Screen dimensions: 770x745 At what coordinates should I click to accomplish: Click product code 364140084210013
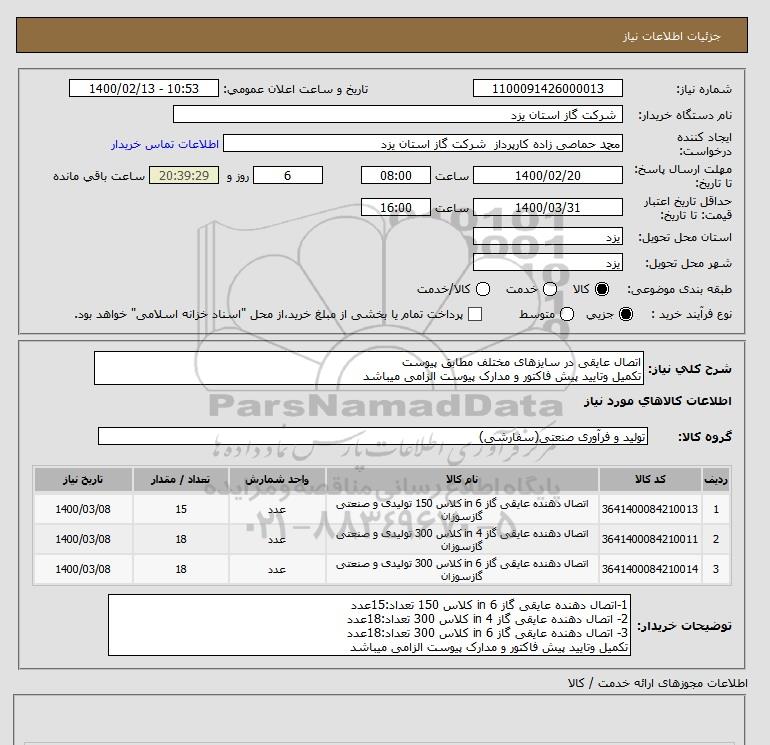pos(650,509)
